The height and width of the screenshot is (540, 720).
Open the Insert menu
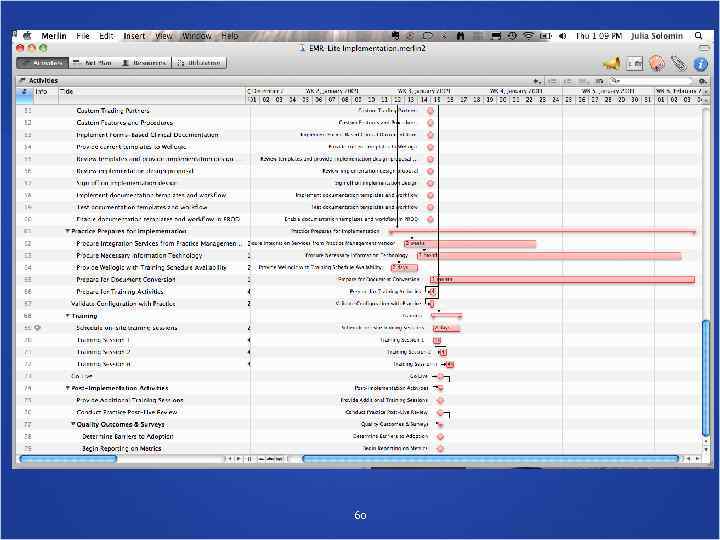click(134, 36)
